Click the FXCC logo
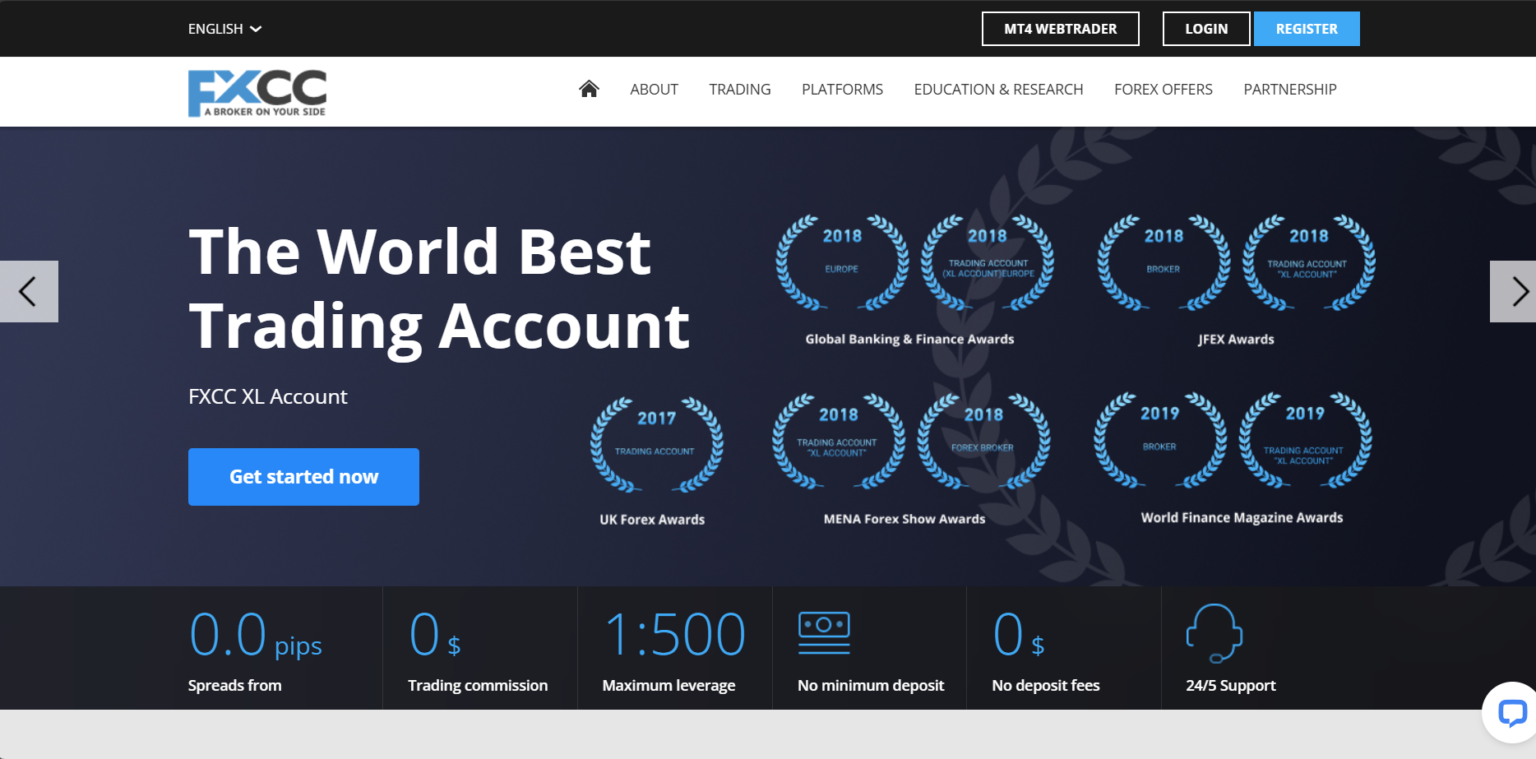 [x=257, y=93]
